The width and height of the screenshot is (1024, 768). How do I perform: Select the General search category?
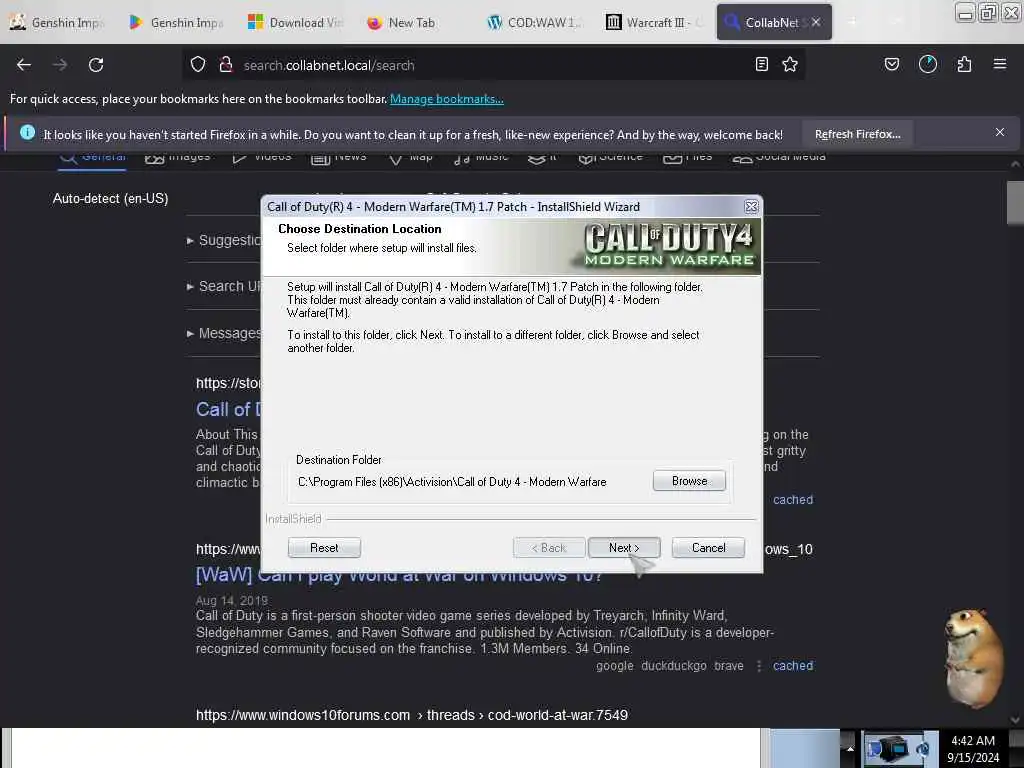(92, 158)
